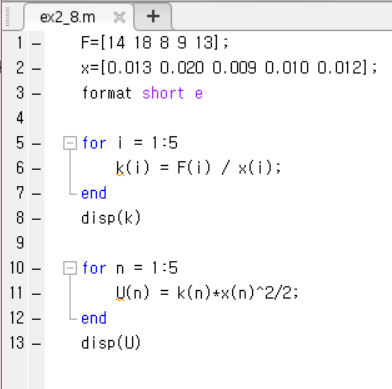The width and height of the screenshot is (392, 389).
Task: Set breakpoint at line 3 dash
Action: (37, 94)
